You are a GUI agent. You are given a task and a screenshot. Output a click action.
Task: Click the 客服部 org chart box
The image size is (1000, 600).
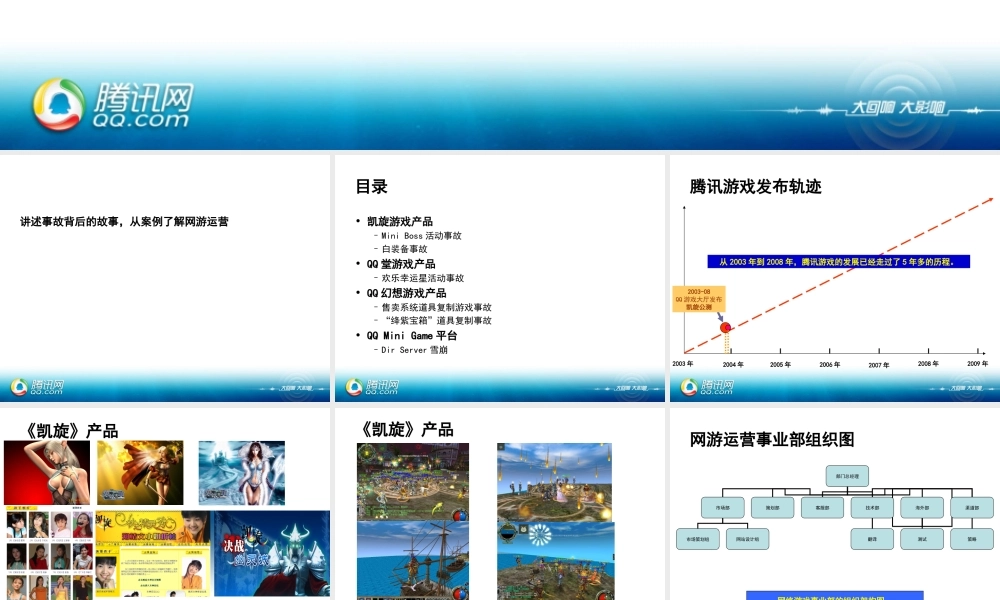pyautogui.click(x=823, y=508)
